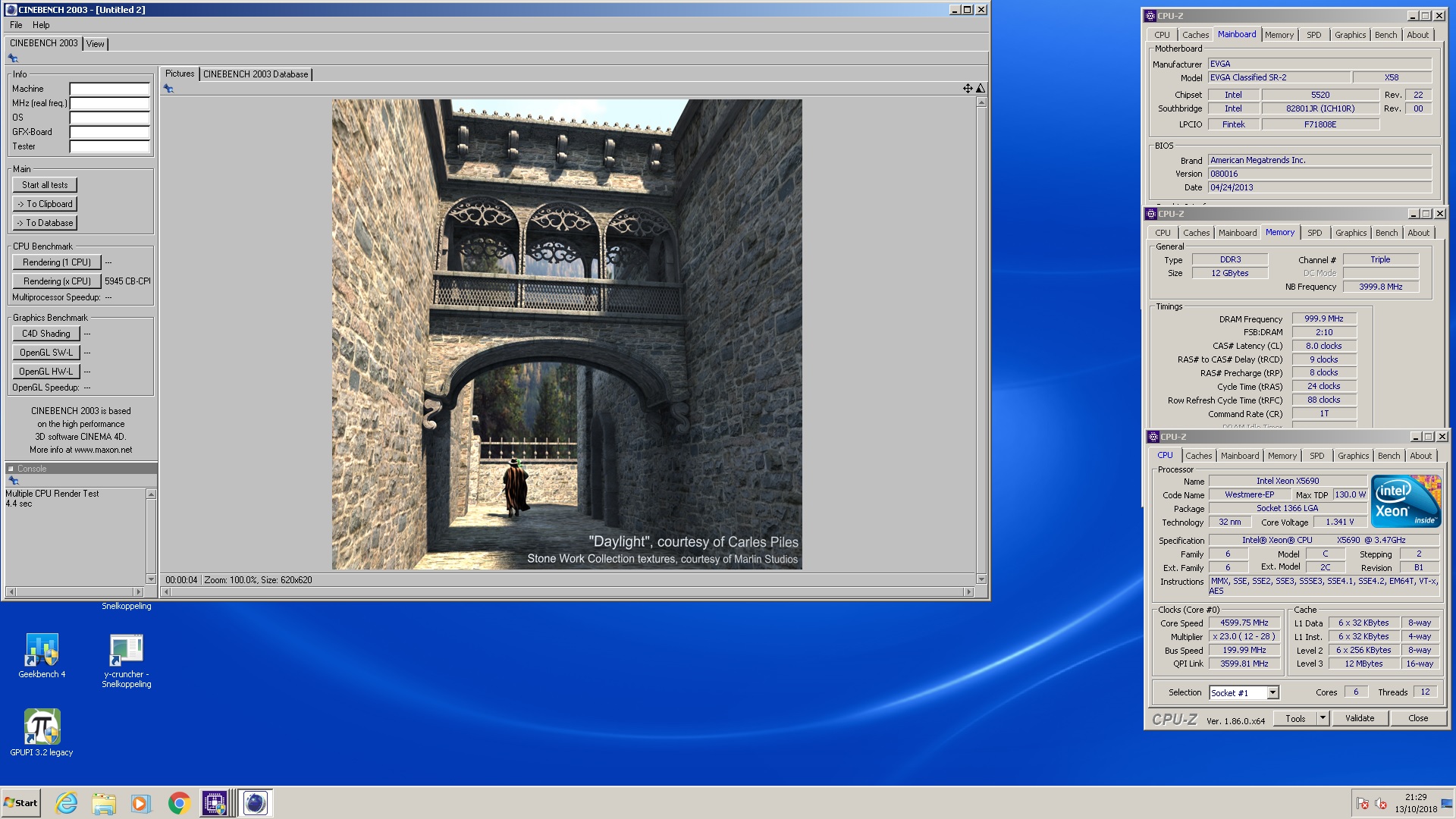Viewport: 1456px width, 819px height.
Task: Click the Machine input field
Action: click(110, 89)
